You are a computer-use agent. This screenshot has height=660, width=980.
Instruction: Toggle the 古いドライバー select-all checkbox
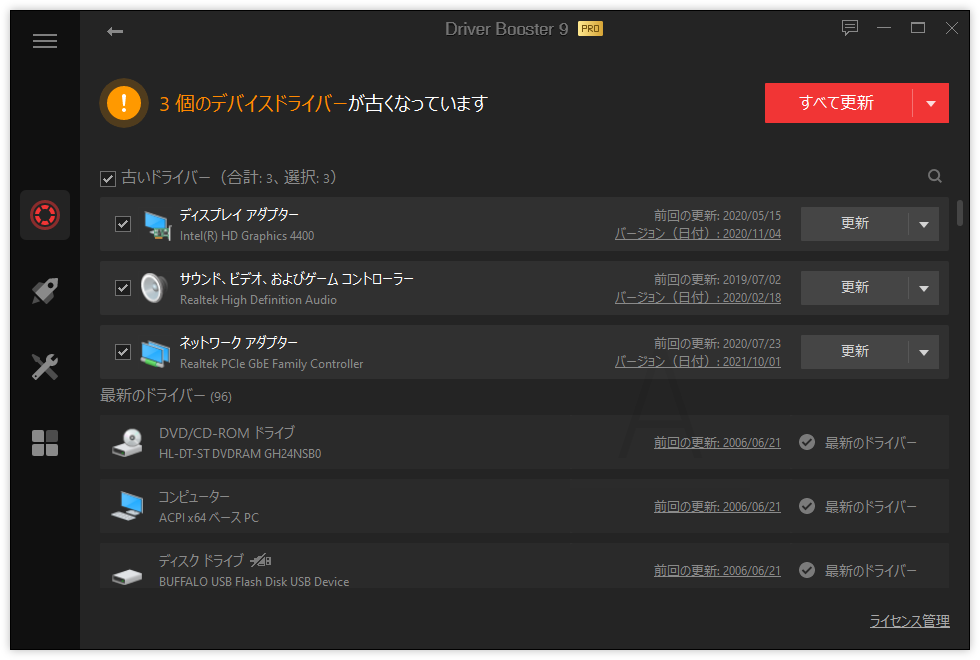coord(108,179)
